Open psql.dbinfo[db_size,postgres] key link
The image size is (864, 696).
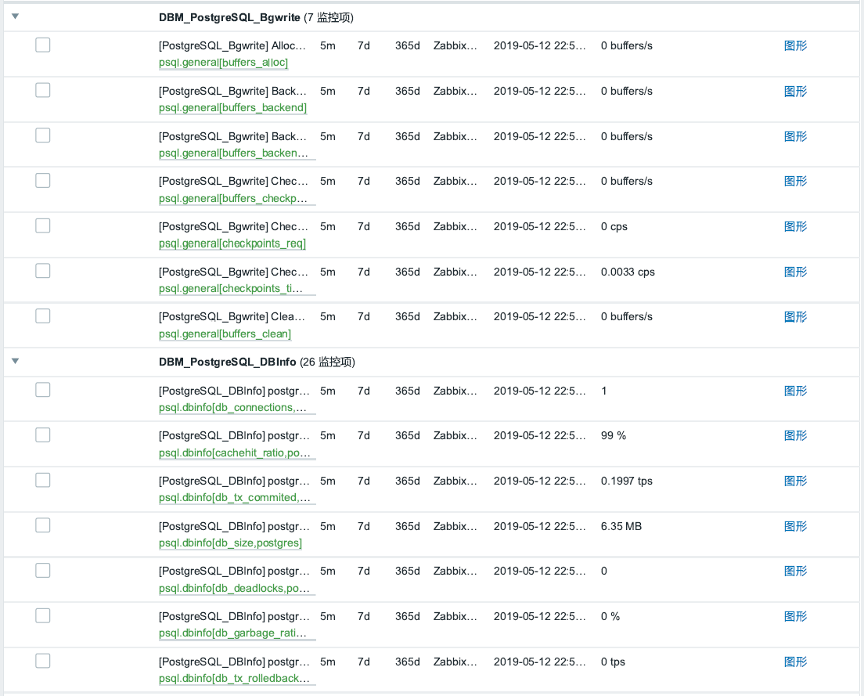(230, 543)
